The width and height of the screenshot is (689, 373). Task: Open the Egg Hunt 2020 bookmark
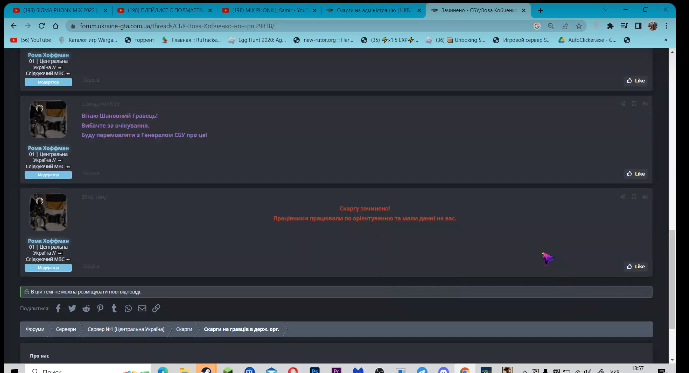tap(257, 40)
